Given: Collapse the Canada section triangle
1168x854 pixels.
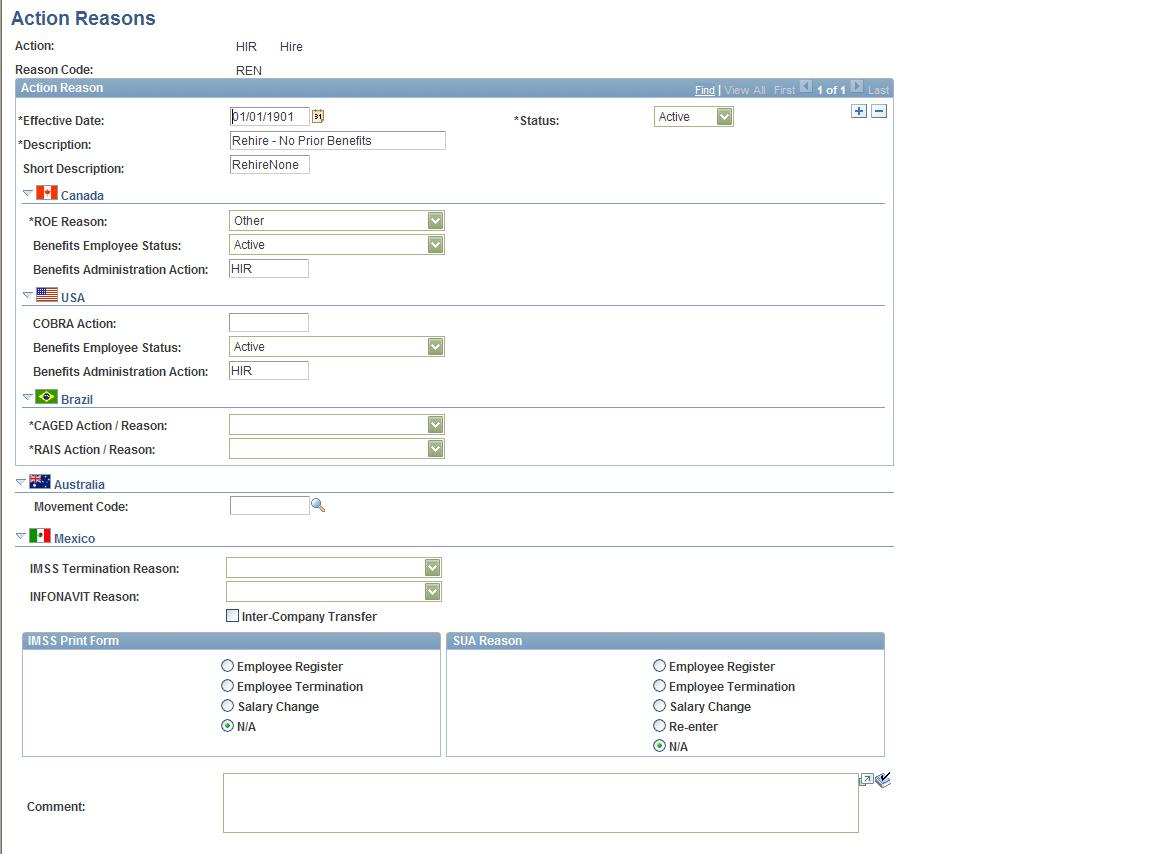Looking at the screenshot, I should coord(28,193).
